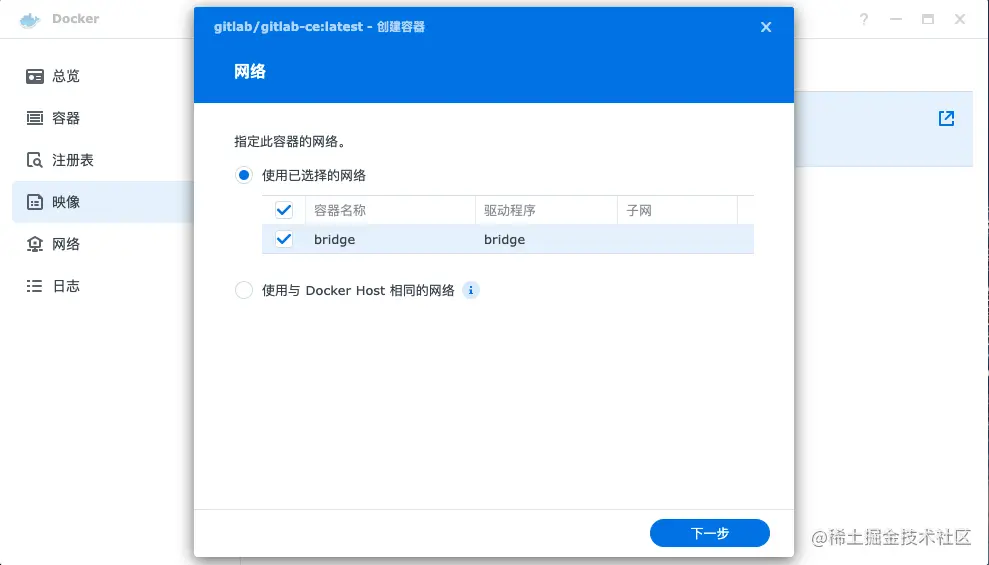Select 使用与 Docker Host 相同的网络 radio
Screen dimensions: 989x565
click(243, 290)
